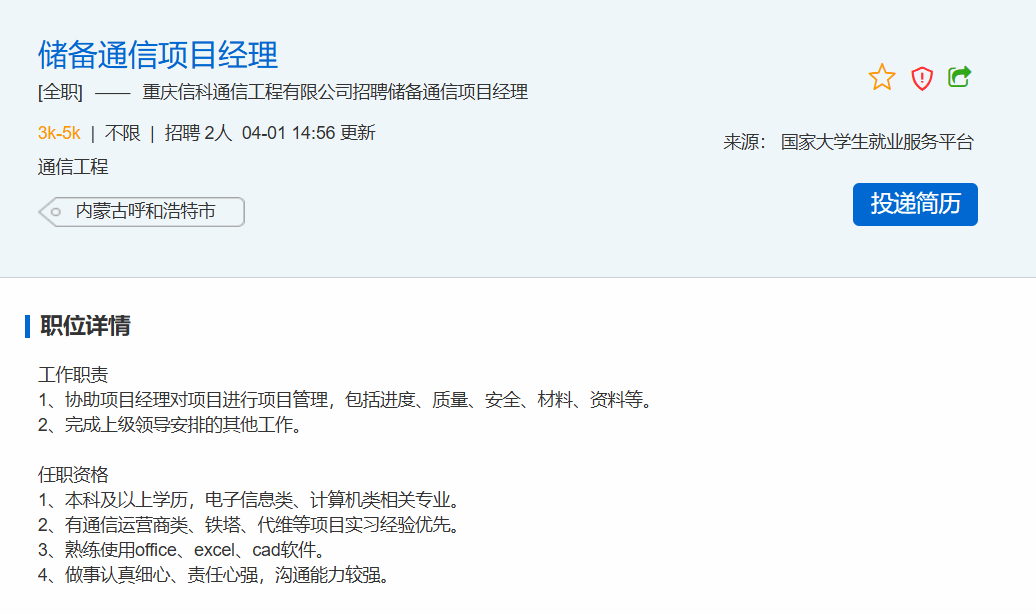
Task: Click the 不限 requirement text
Action: 123,133
